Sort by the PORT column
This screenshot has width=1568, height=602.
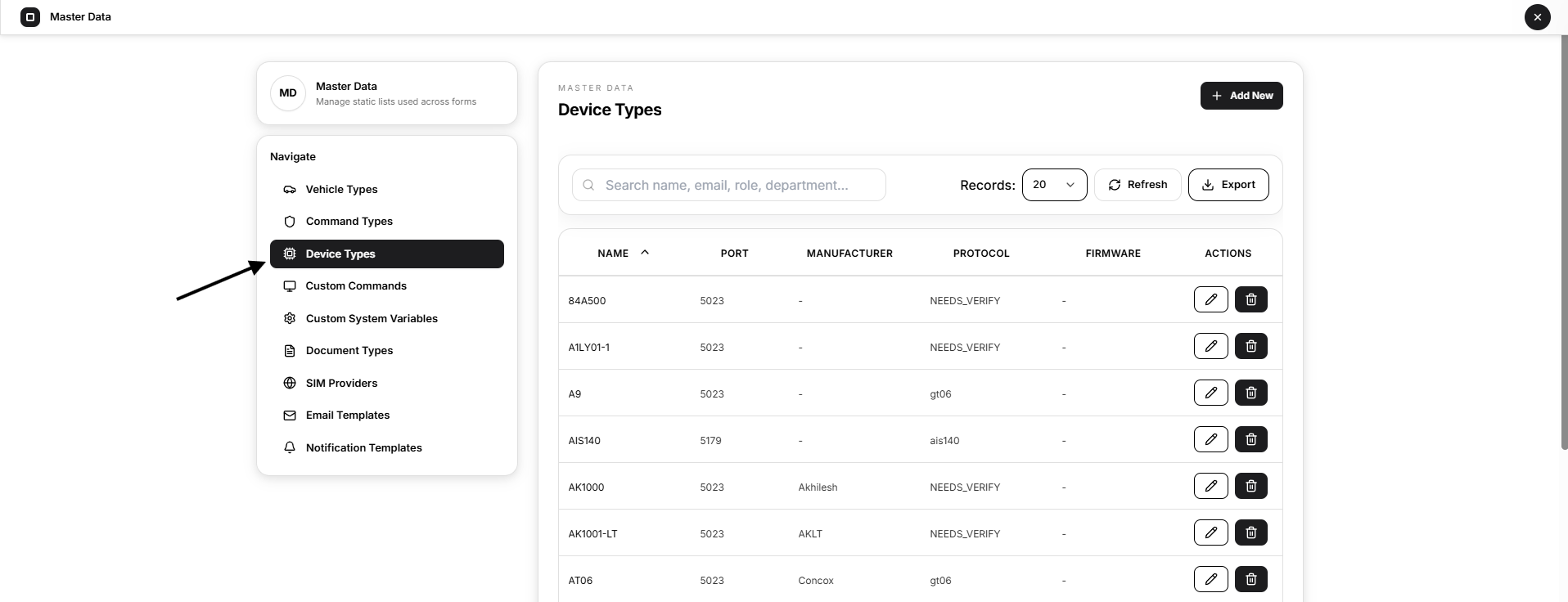tap(734, 254)
